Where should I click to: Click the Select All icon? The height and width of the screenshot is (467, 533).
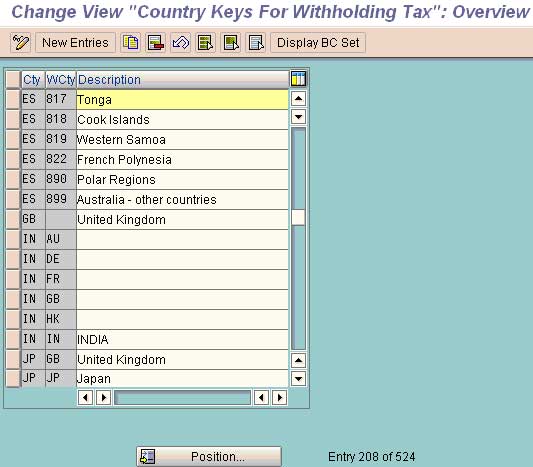point(206,43)
